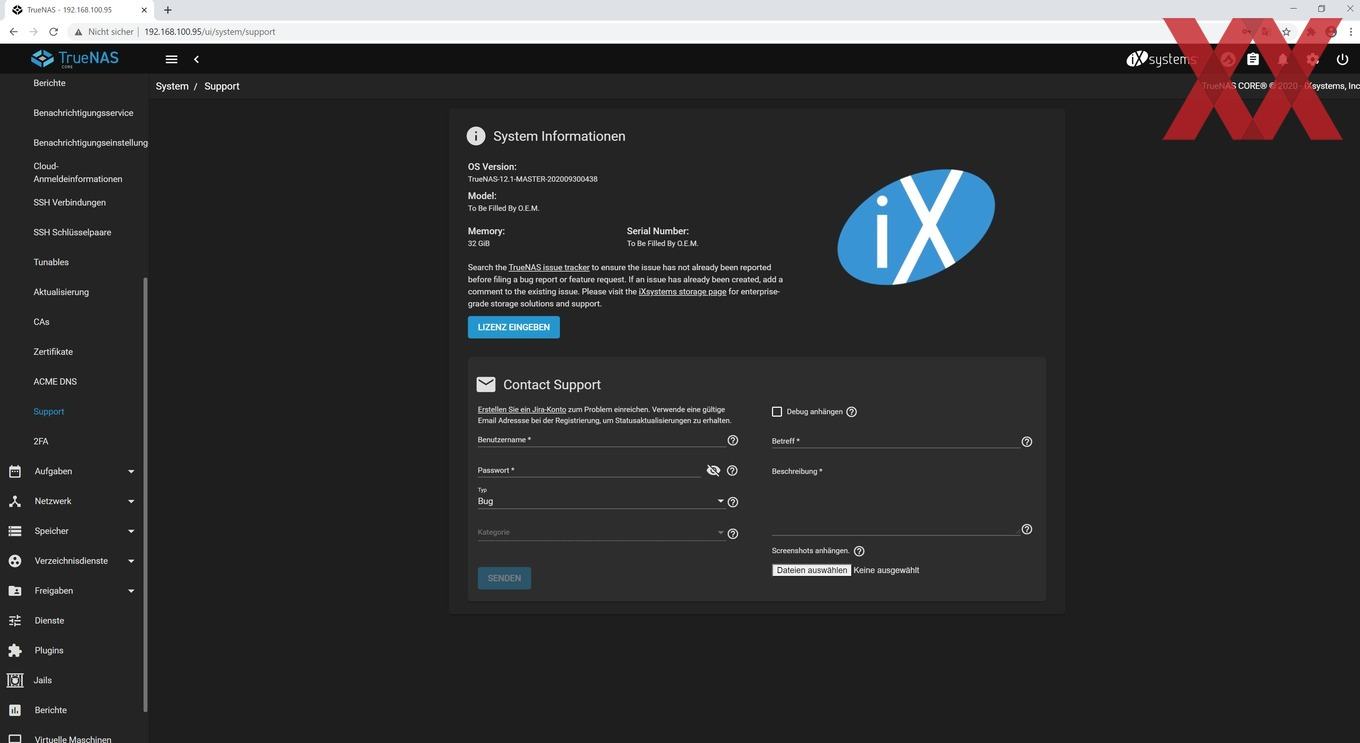1360x743 pixels.
Task: Open 2FA in the sidebar
Action: 41,441
